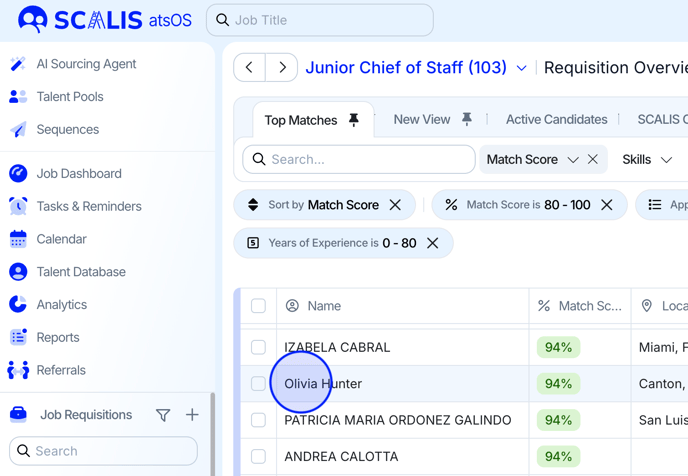Filter job requisitions with funnel icon
The width and height of the screenshot is (688, 476).
pos(163,415)
